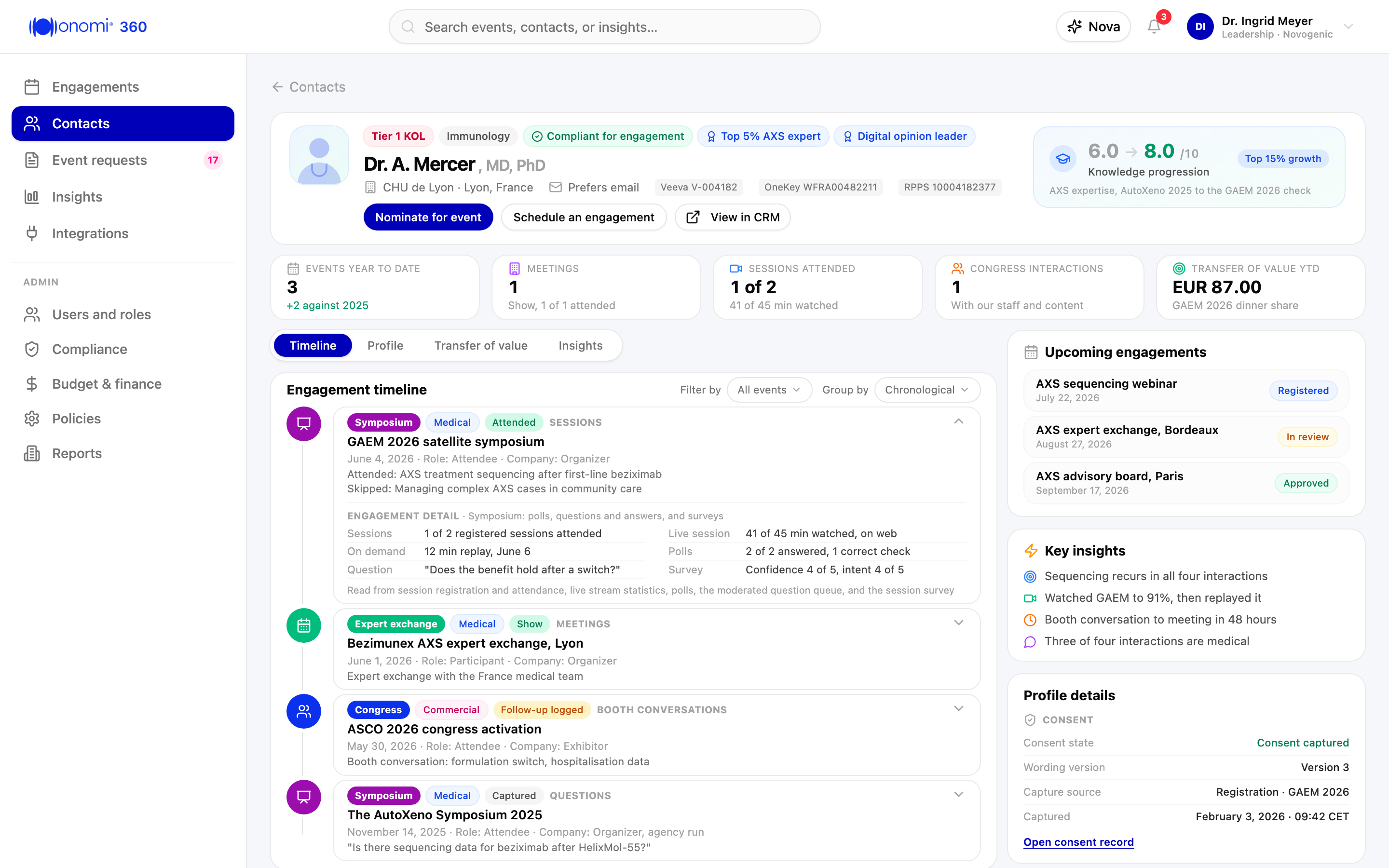Focus the search events input field
Screen dimensions: 1389x868
coord(604,27)
